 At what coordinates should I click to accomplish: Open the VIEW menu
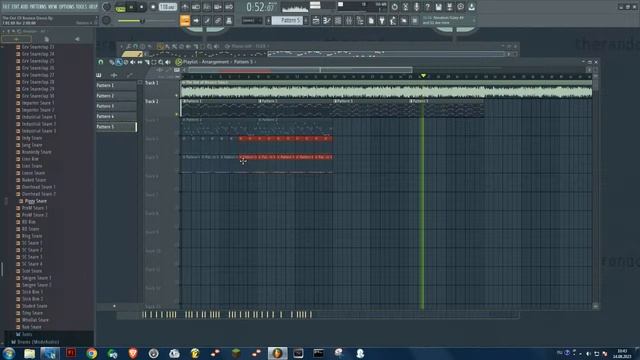pyautogui.click(x=53, y=7)
